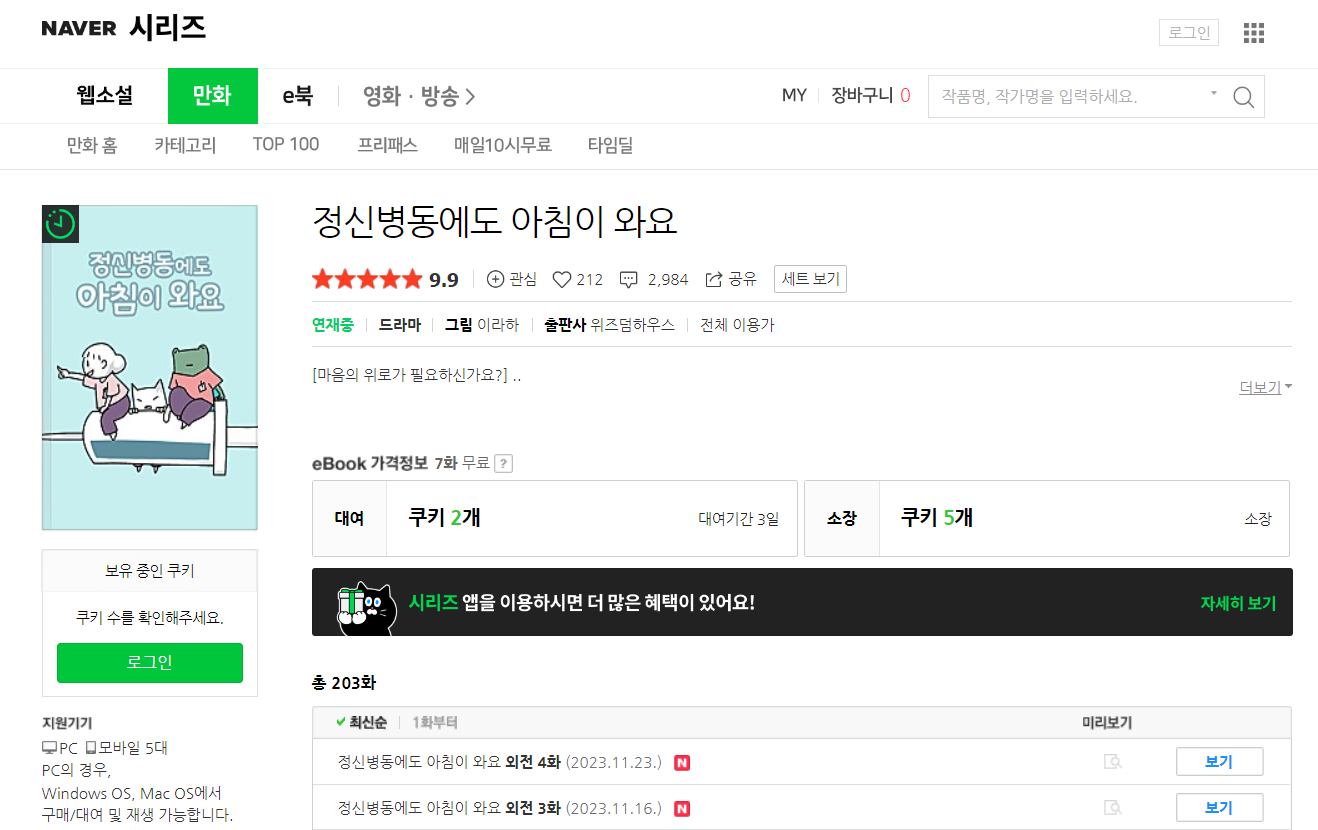This screenshot has width=1318, height=830.
Task: Open comments via speech bubble icon
Action: [x=629, y=279]
